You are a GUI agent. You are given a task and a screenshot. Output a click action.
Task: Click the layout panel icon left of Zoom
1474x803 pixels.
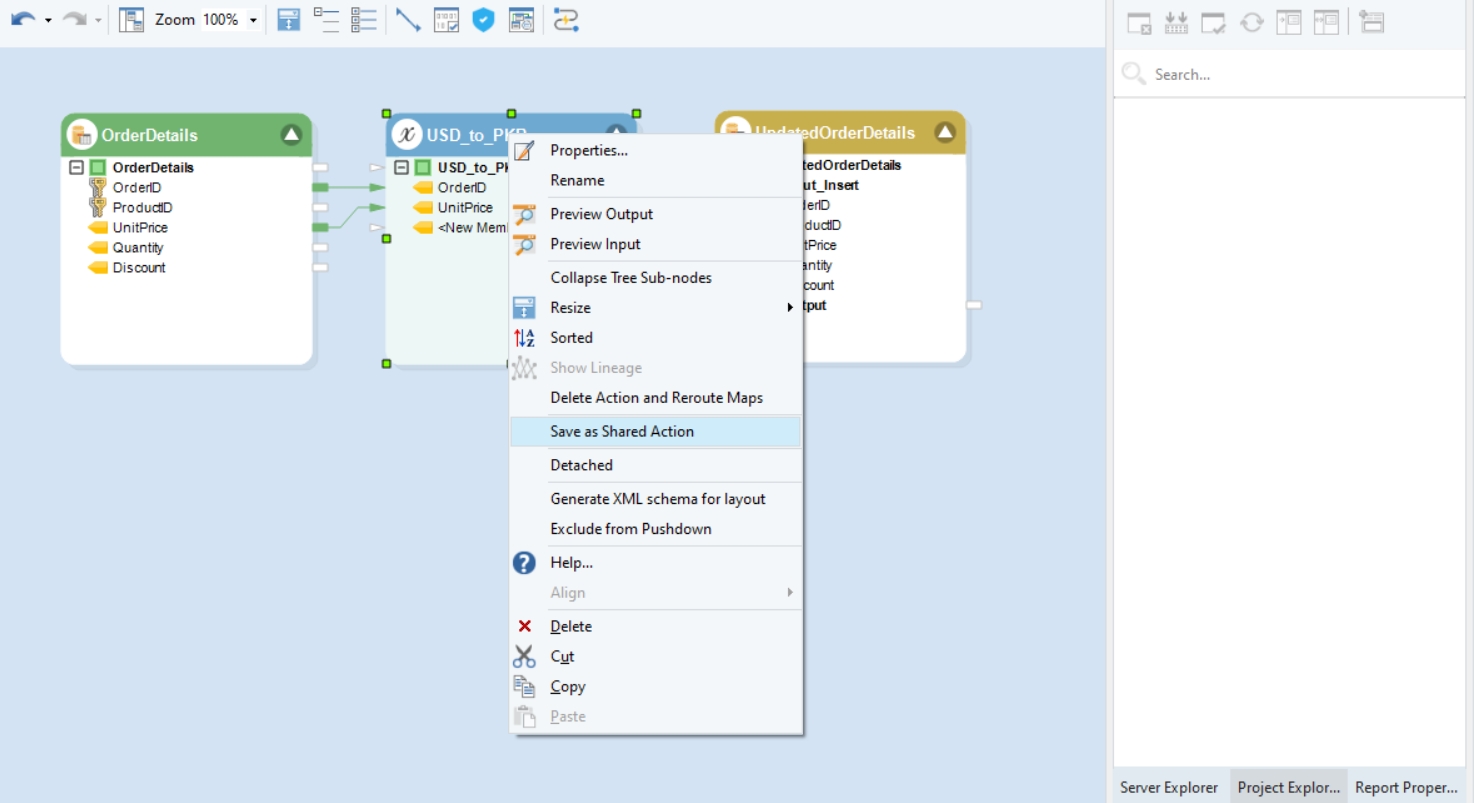131,20
